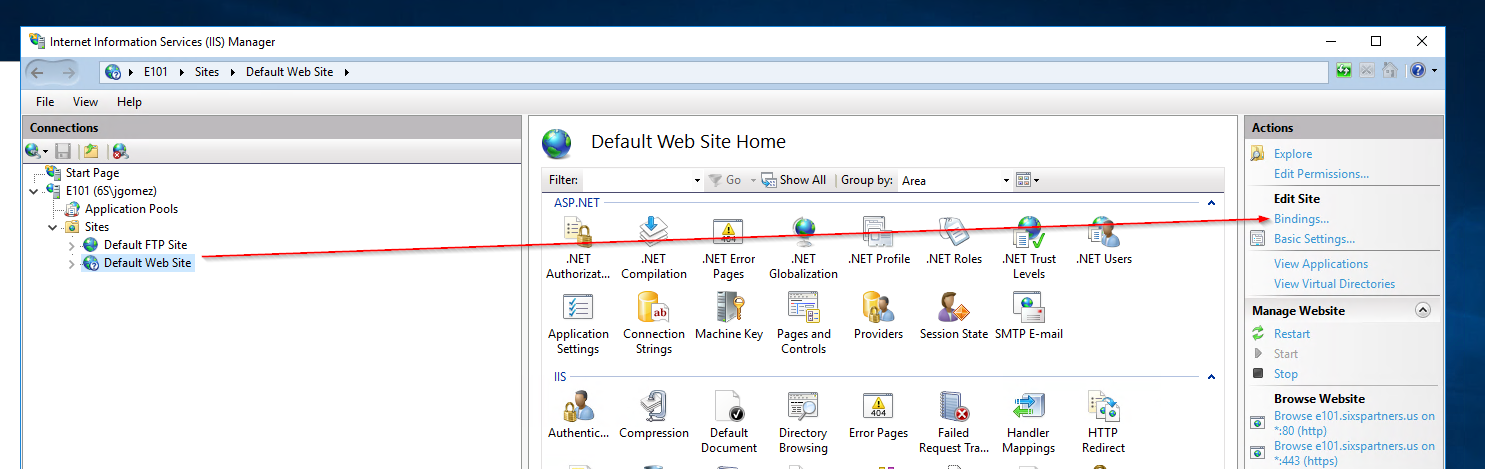
Task: Stop the website
Action: (1286, 374)
